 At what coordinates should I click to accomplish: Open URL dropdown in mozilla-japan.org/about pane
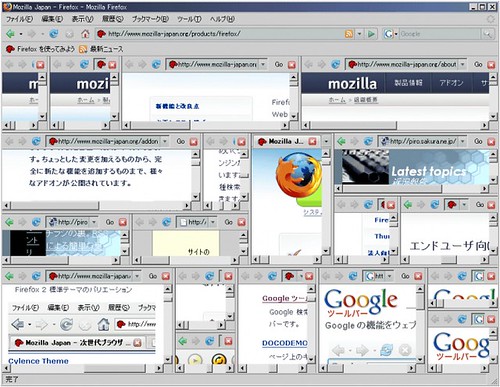pyautogui.click(x=462, y=64)
